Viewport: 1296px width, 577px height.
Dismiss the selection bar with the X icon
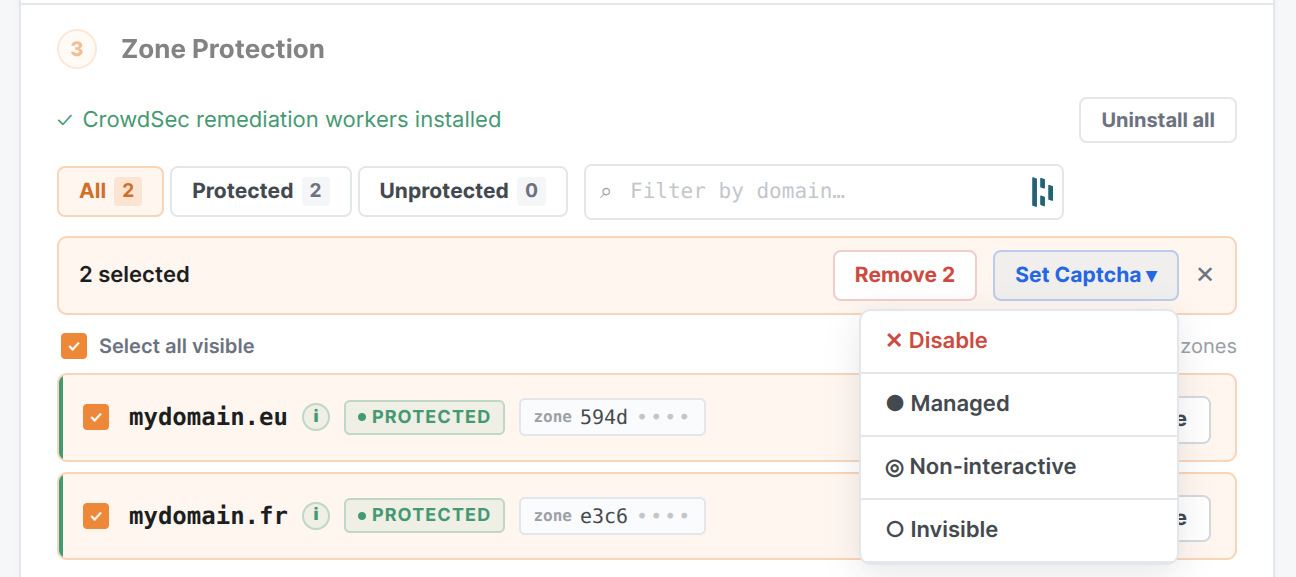[1205, 275]
